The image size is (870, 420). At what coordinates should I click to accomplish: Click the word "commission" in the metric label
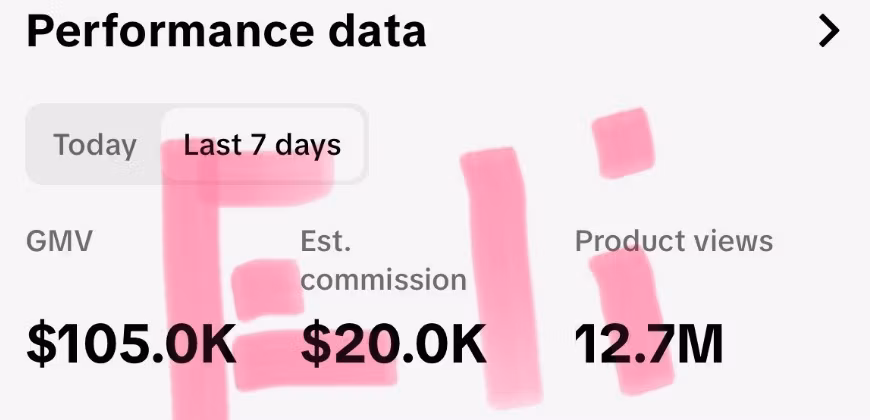[x=383, y=279]
